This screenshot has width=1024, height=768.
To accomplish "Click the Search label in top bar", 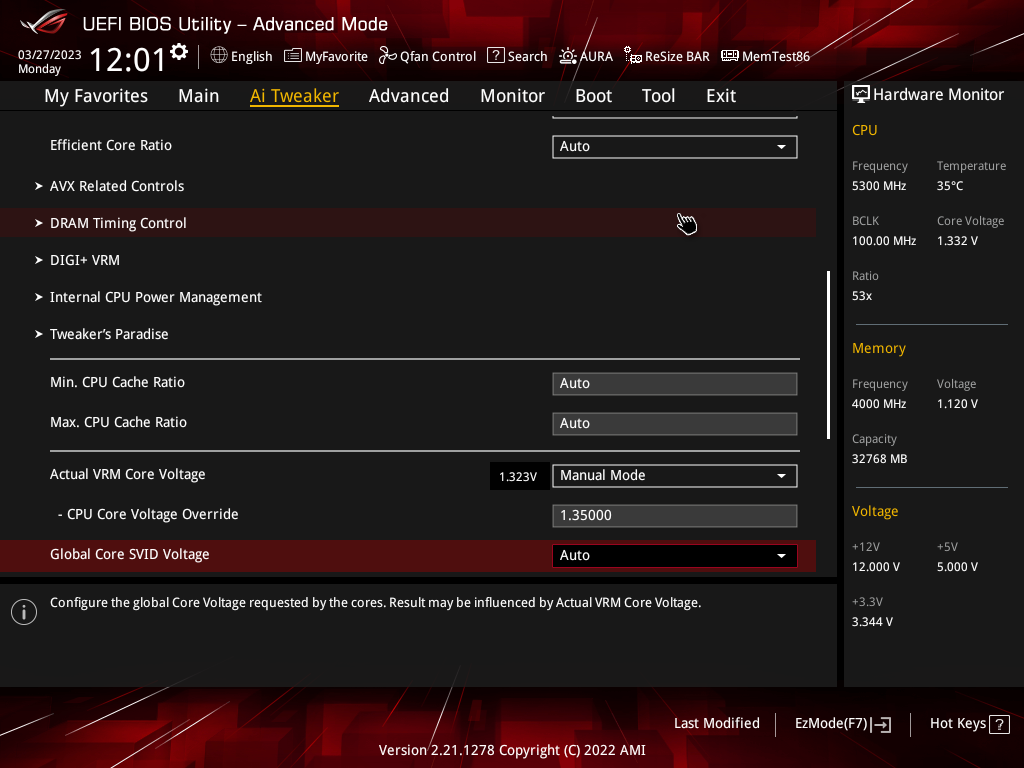I will point(528,57).
